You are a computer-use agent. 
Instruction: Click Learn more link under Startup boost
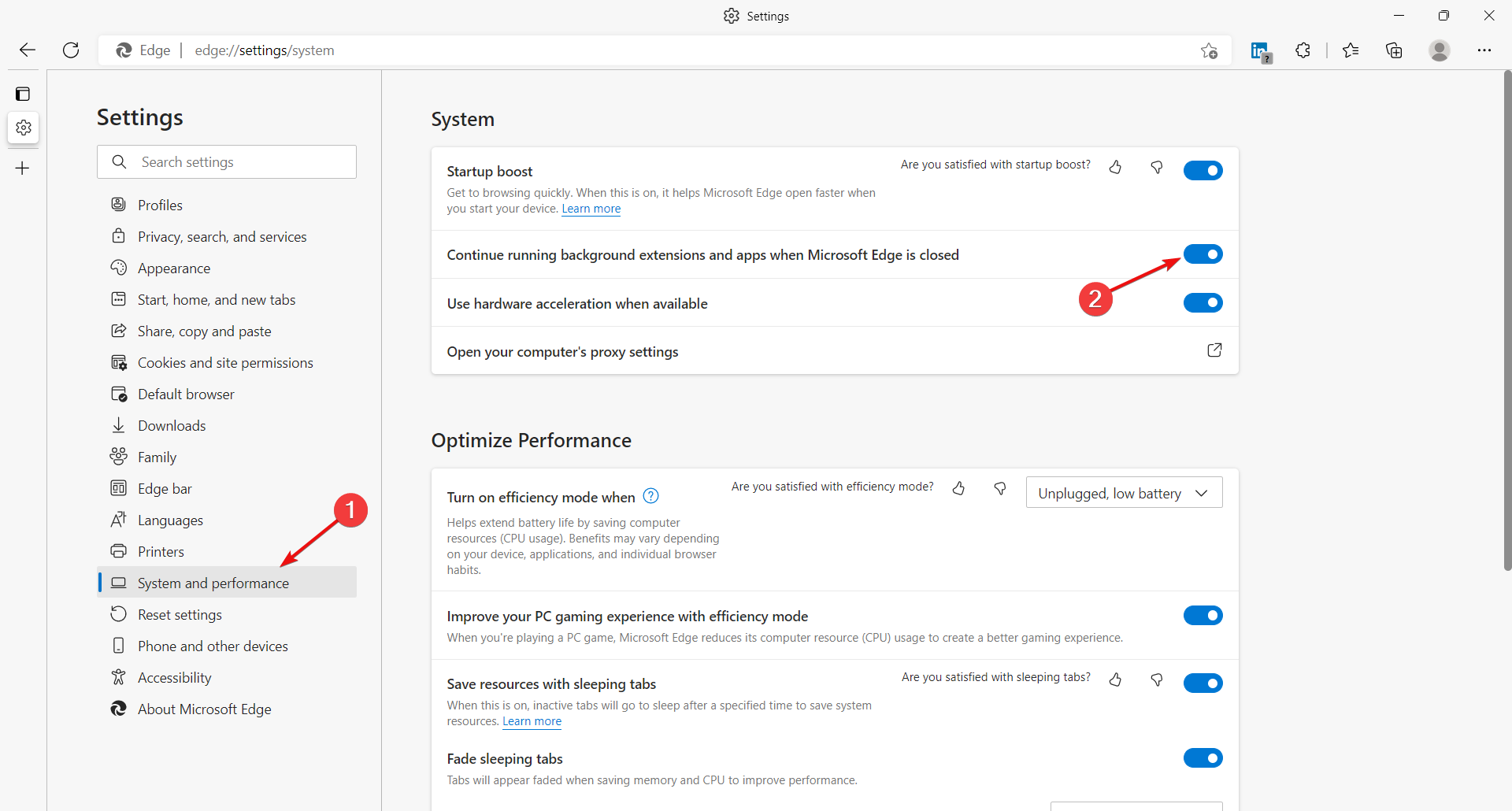[591, 209]
